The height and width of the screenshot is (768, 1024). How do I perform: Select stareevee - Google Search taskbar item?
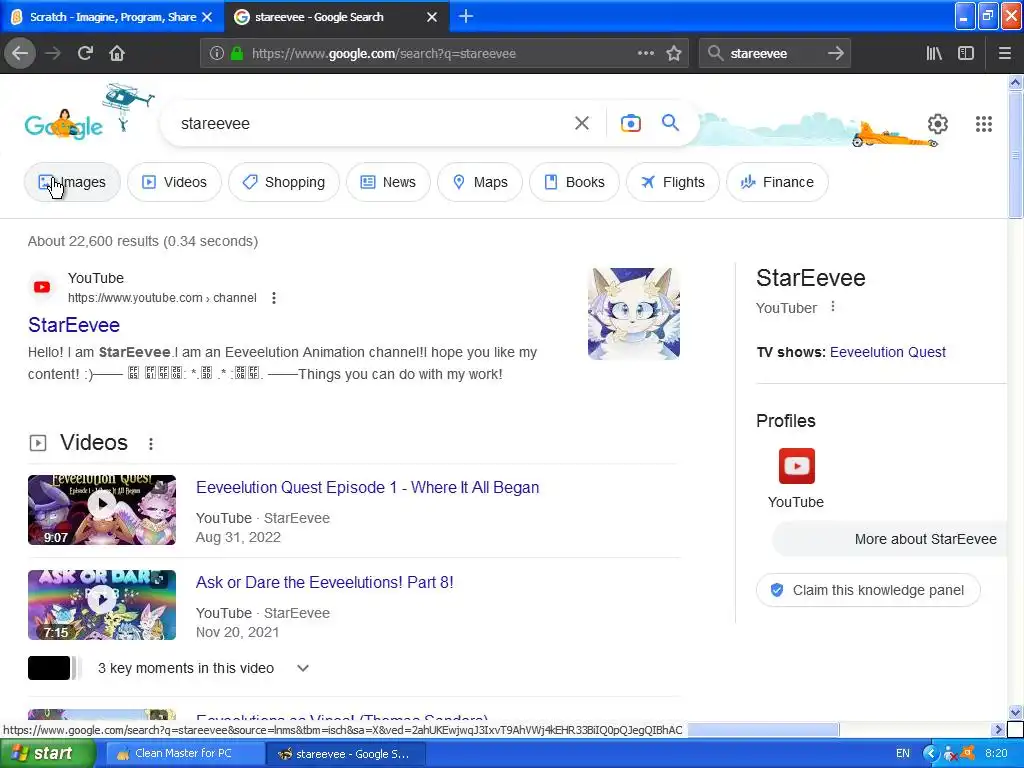tap(345, 754)
